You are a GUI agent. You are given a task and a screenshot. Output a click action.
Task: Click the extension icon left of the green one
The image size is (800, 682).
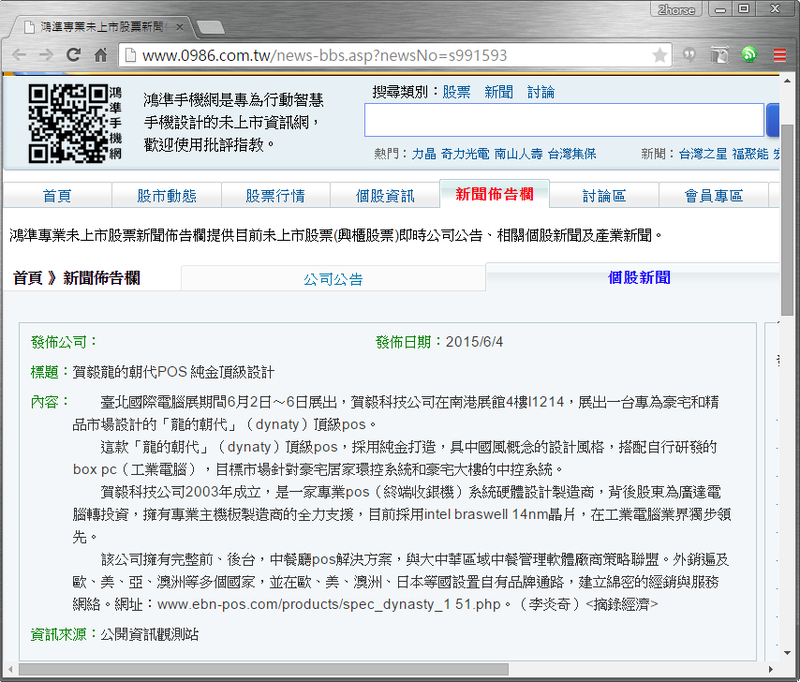tap(719, 55)
